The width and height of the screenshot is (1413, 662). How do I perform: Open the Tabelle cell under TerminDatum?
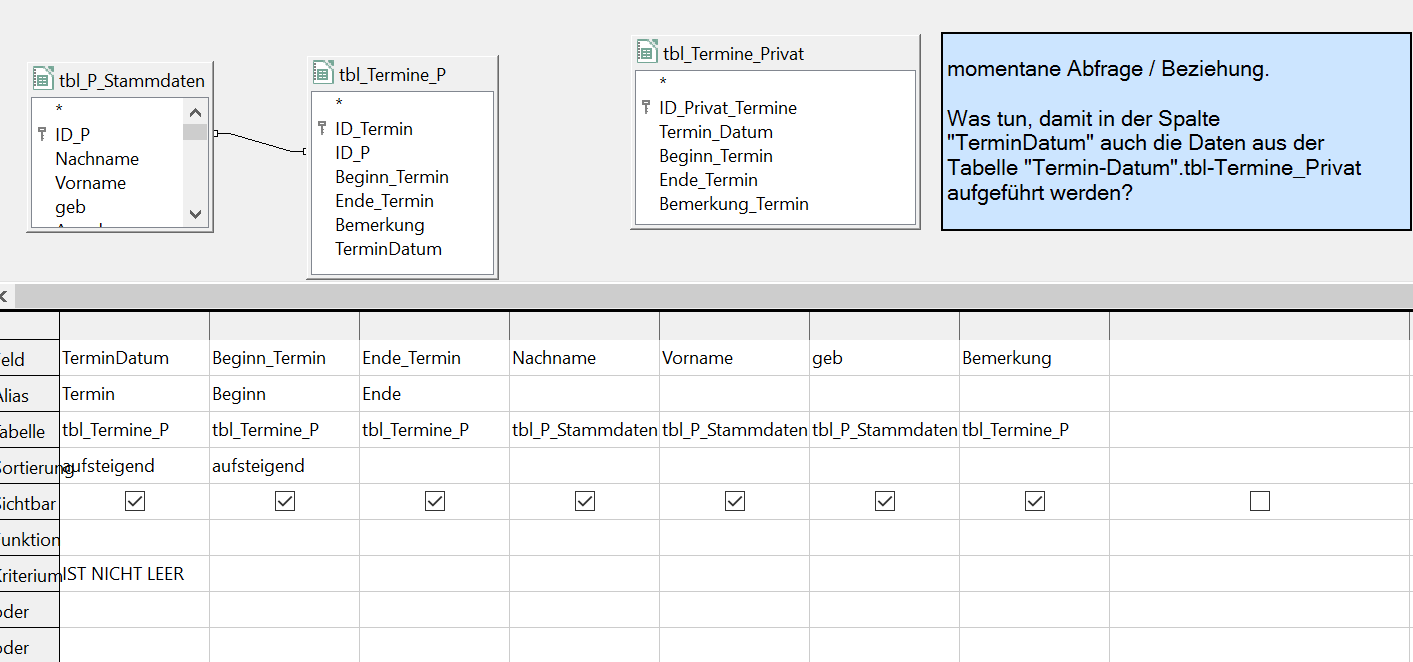click(x=135, y=430)
